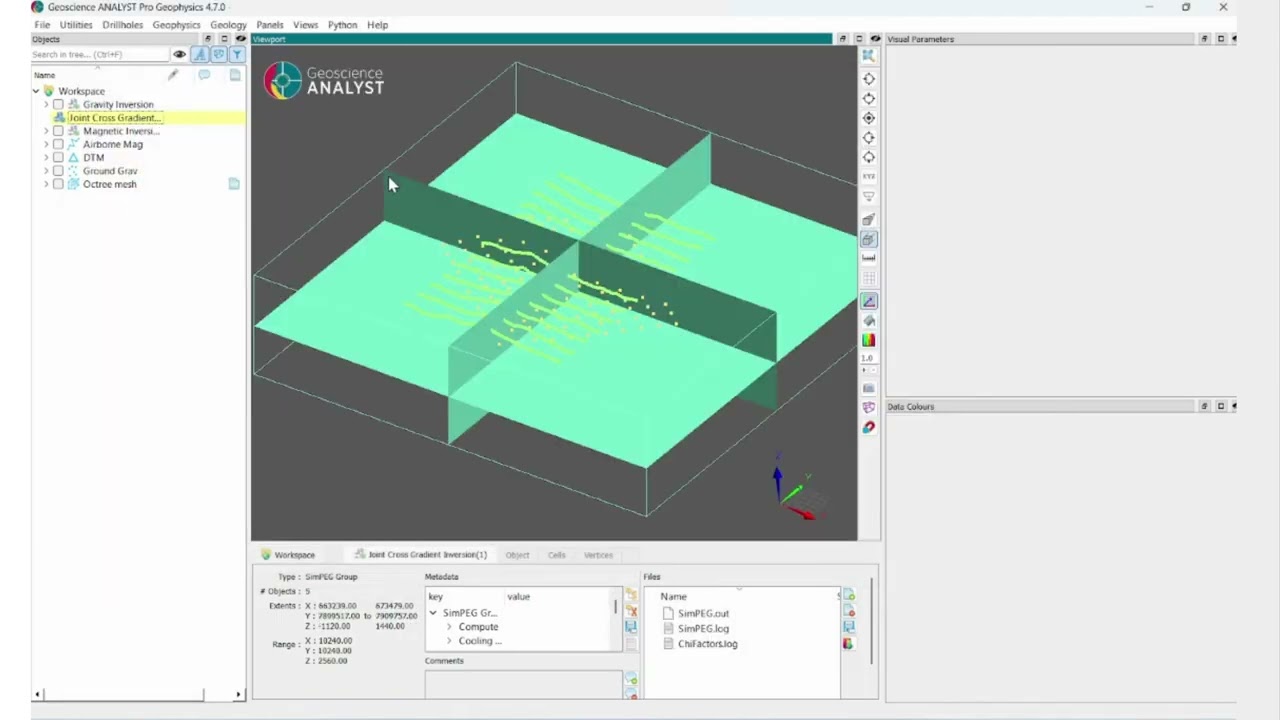Click the camera screenshot icon in viewport toolbar
Screen dimensions: 1280x720
point(868,388)
